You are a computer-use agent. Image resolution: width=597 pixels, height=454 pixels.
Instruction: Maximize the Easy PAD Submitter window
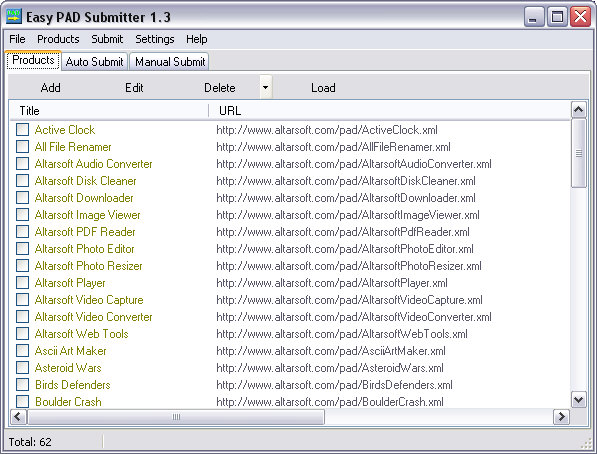pos(557,17)
